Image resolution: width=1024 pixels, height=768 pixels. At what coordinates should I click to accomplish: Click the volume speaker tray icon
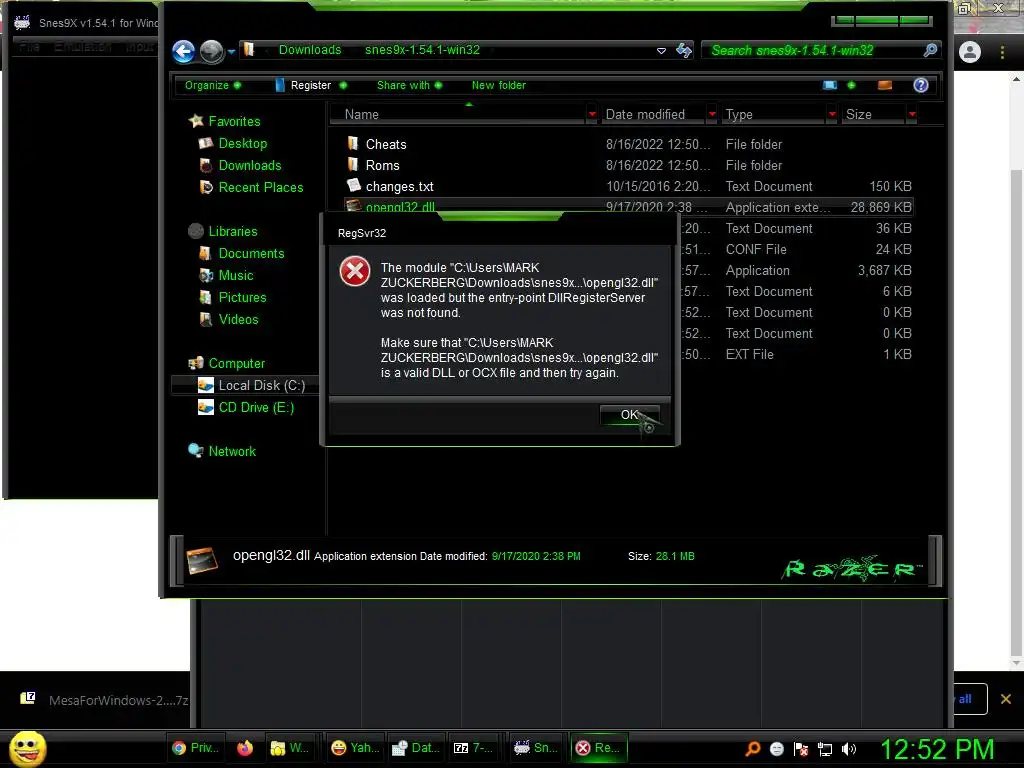click(x=848, y=748)
